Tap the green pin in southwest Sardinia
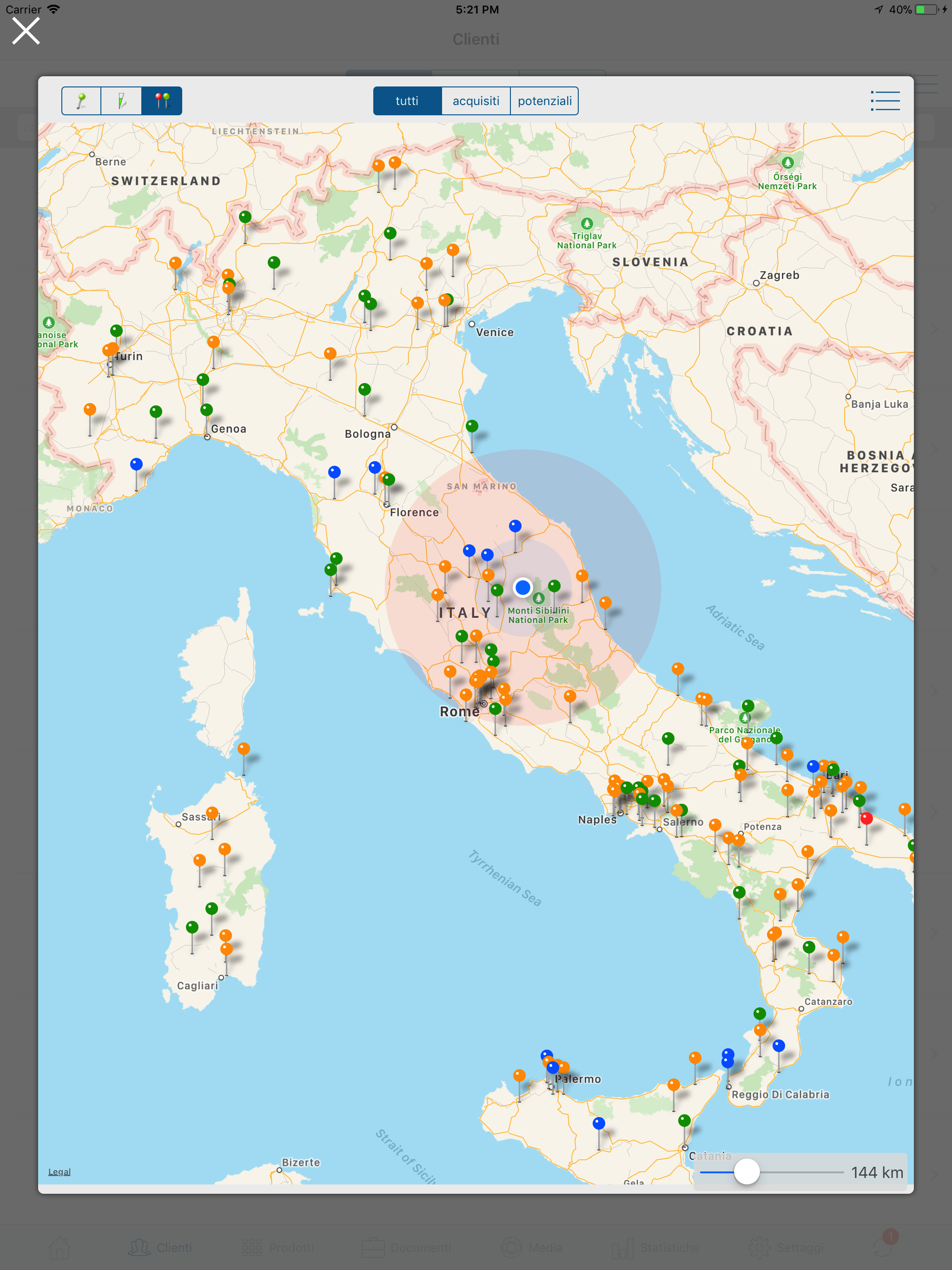 (192, 927)
